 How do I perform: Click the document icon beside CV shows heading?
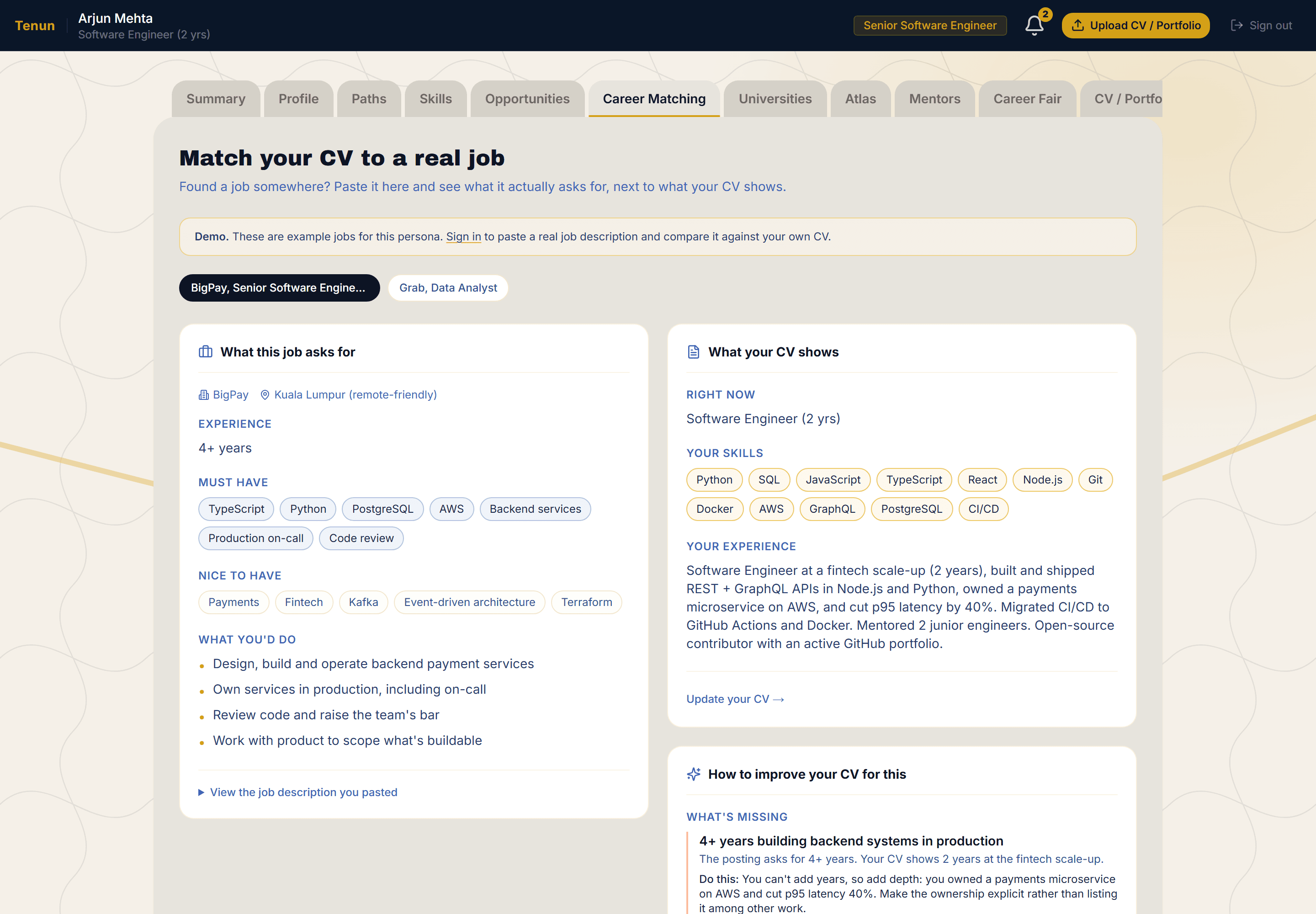693,351
